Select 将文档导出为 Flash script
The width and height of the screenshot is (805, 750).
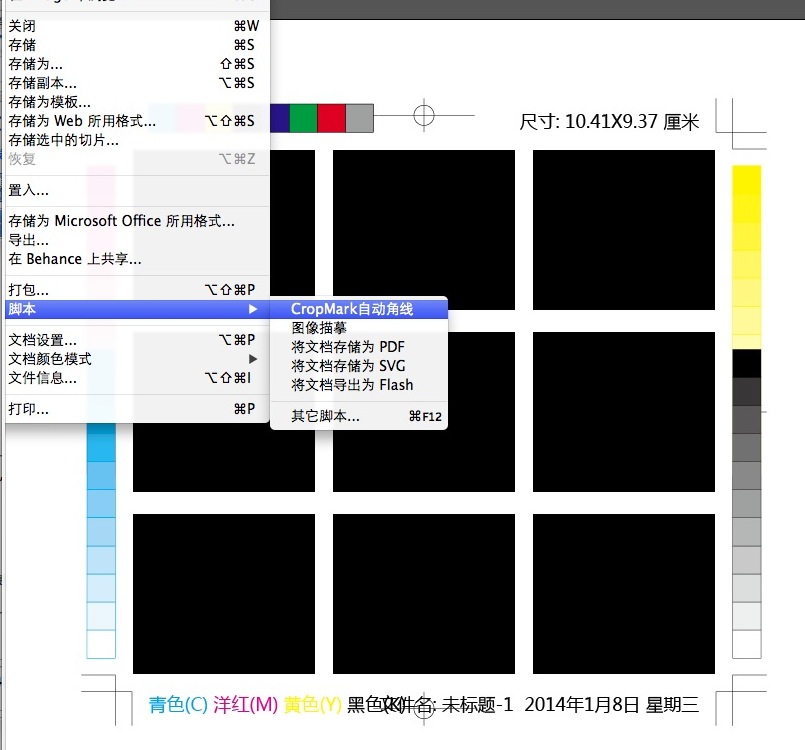tap(352, 385)
